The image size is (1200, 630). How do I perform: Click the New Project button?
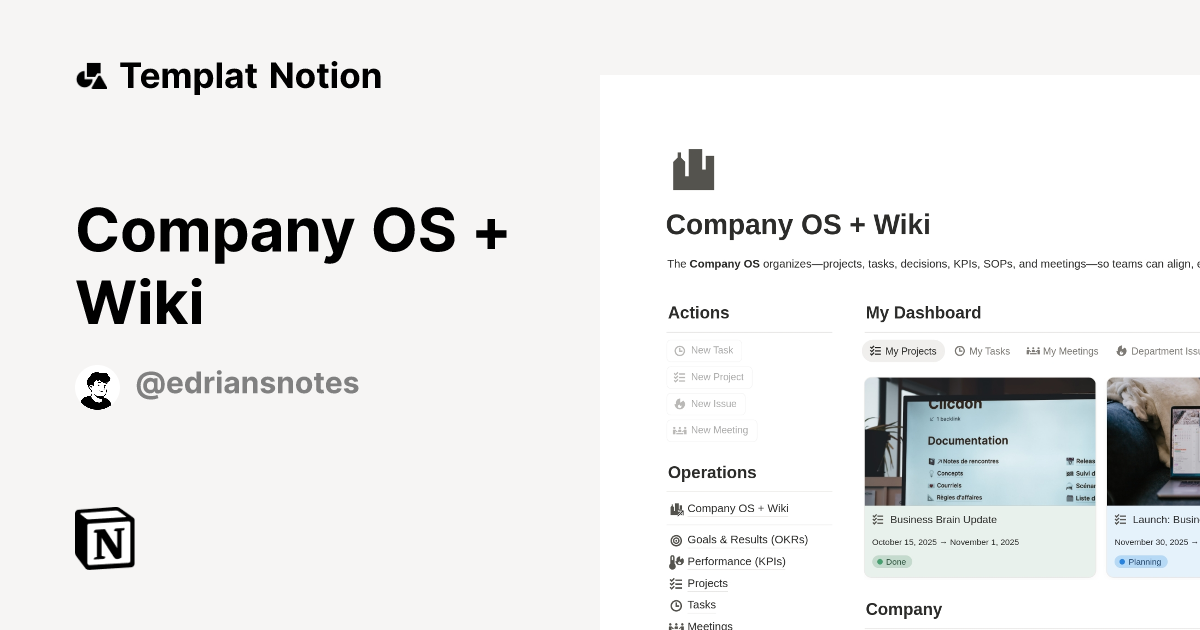(709, 377)
